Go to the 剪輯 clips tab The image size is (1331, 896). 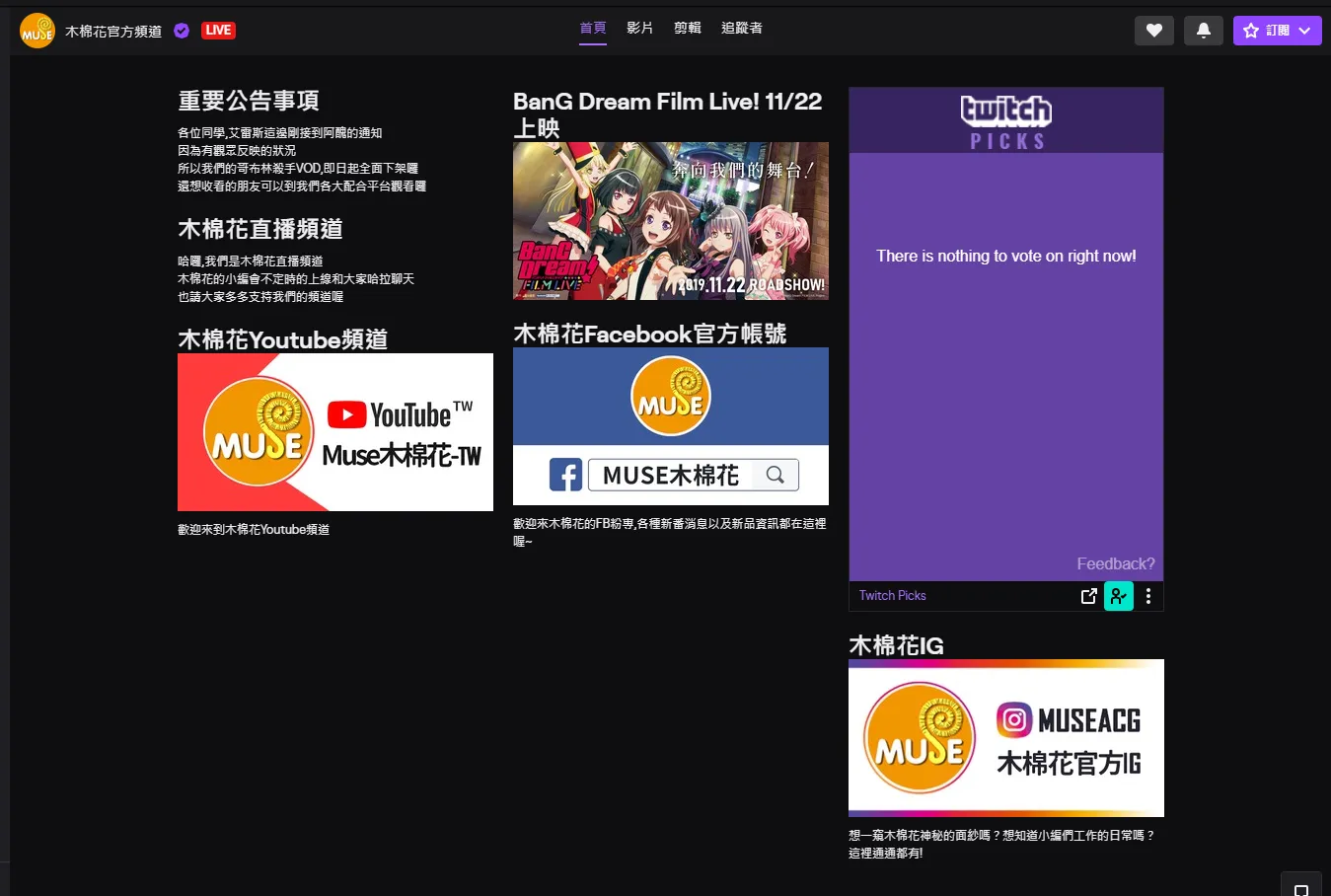(x=687, y=28)
